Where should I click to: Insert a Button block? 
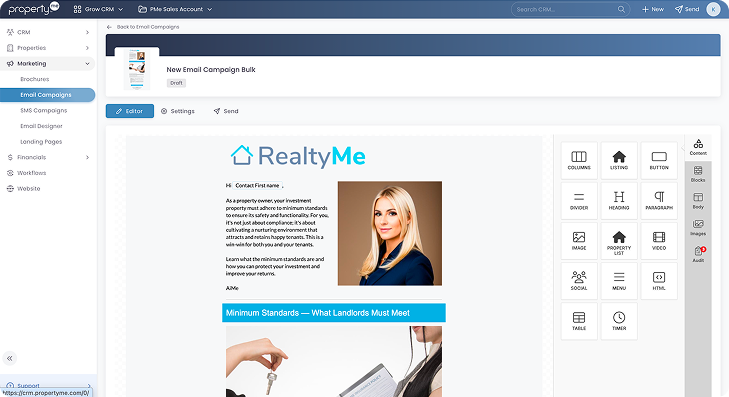(659, 161)
